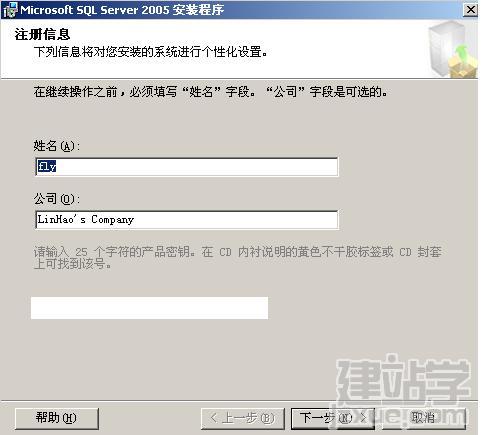The height and width of the screenshot is (435, 482).
Task: Click the 姓名(A): label
Action: 57,146
